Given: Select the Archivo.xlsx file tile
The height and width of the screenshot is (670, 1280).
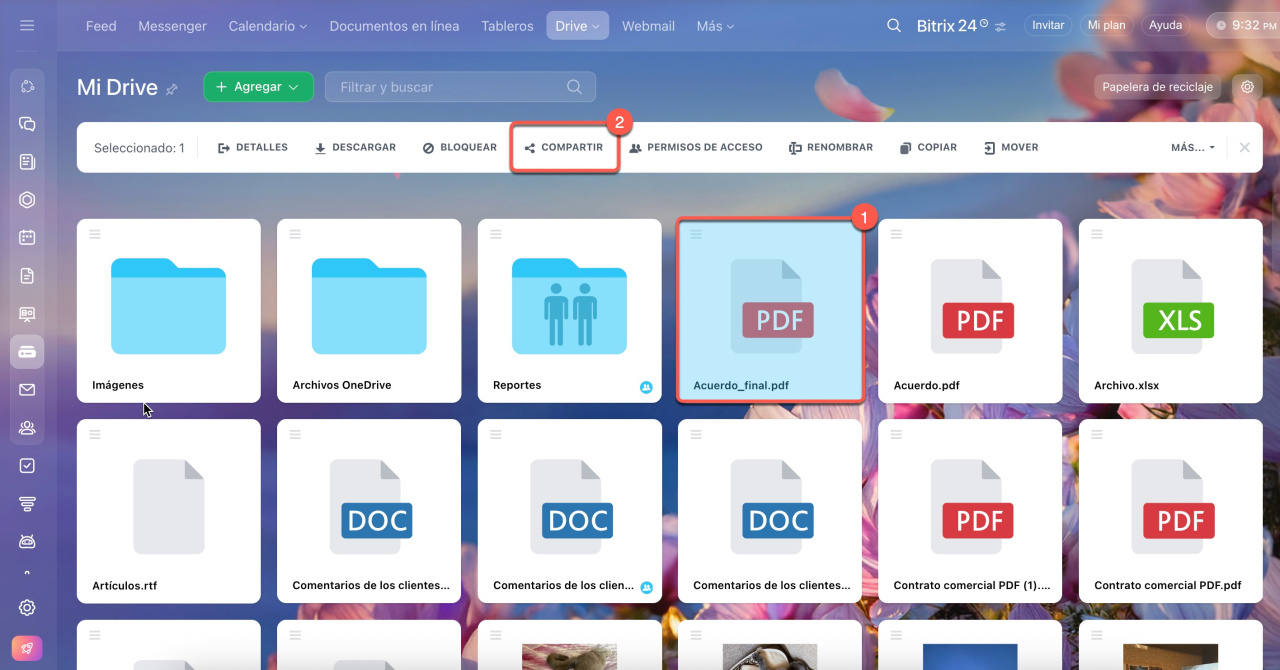Looking at the screenshot, I should point(1170,310).
